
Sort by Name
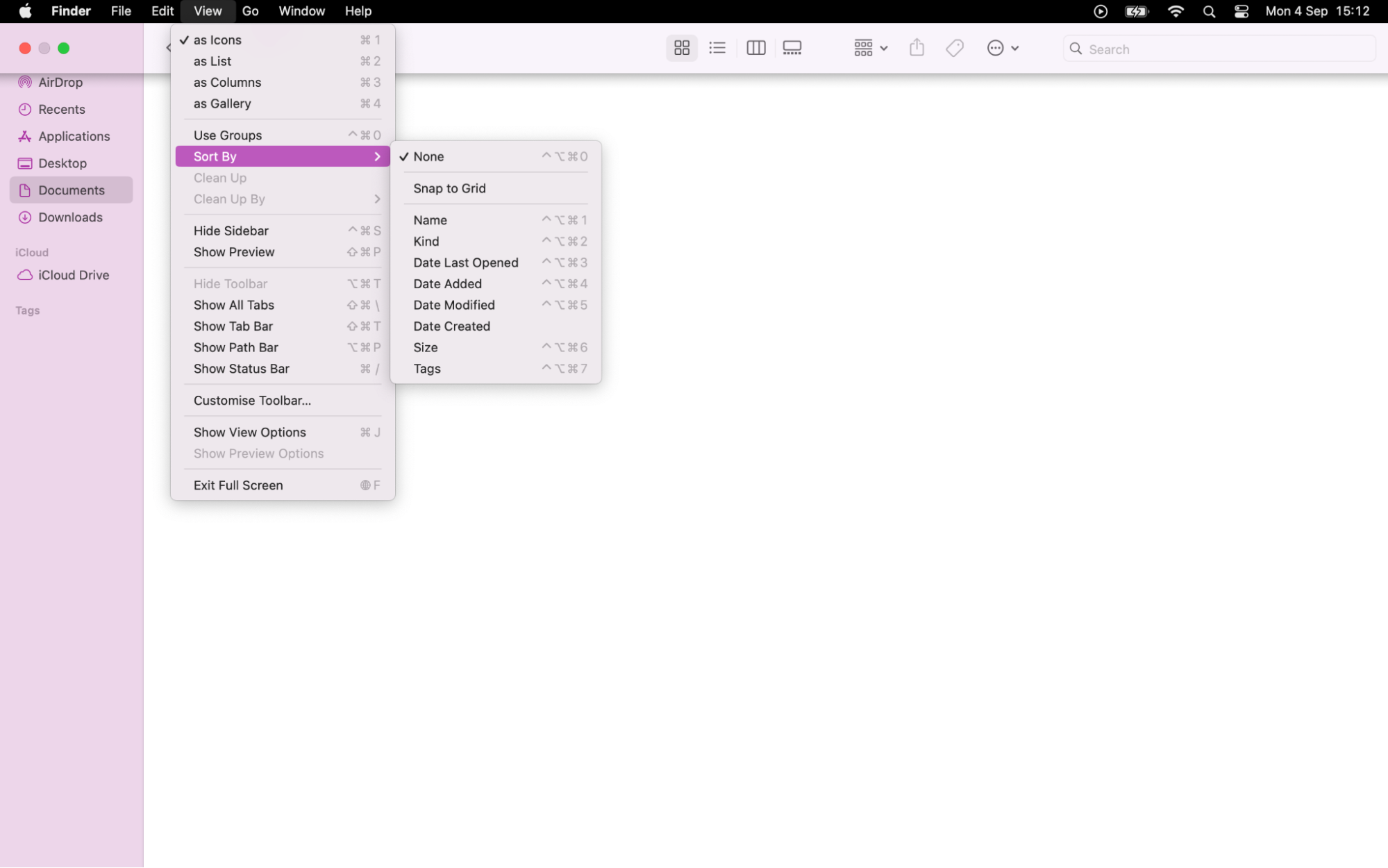click(496, 220)
